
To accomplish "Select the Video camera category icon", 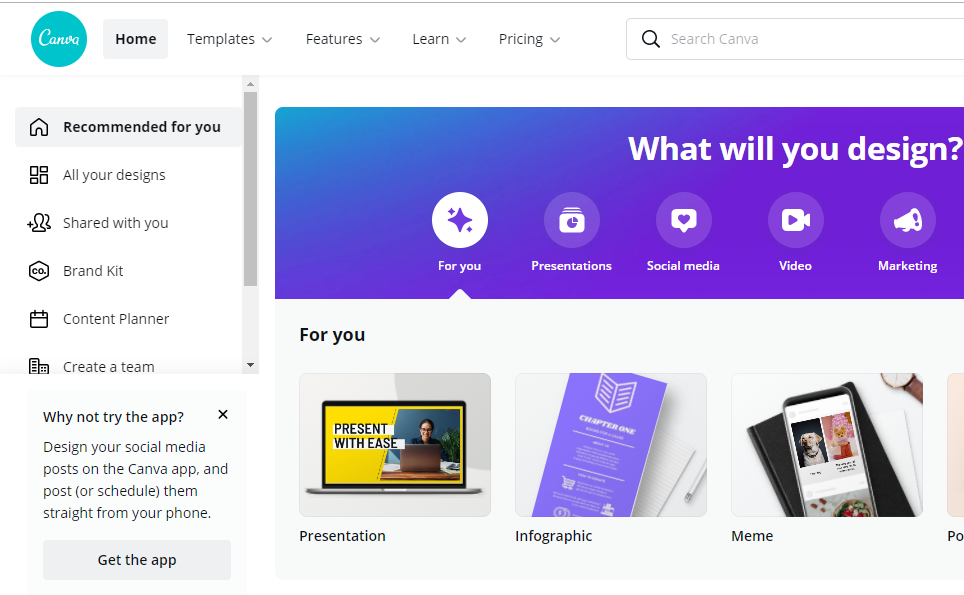I will [796, 220].
